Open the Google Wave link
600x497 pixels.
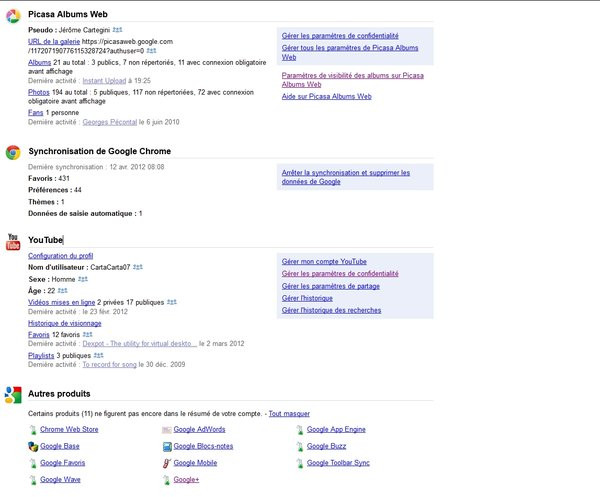click(x=60, y=479)
